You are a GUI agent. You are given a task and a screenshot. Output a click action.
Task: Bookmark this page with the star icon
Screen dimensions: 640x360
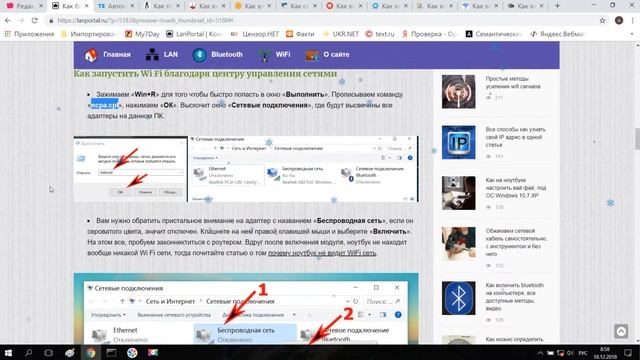pyautogui.click(x=602, y=20)
